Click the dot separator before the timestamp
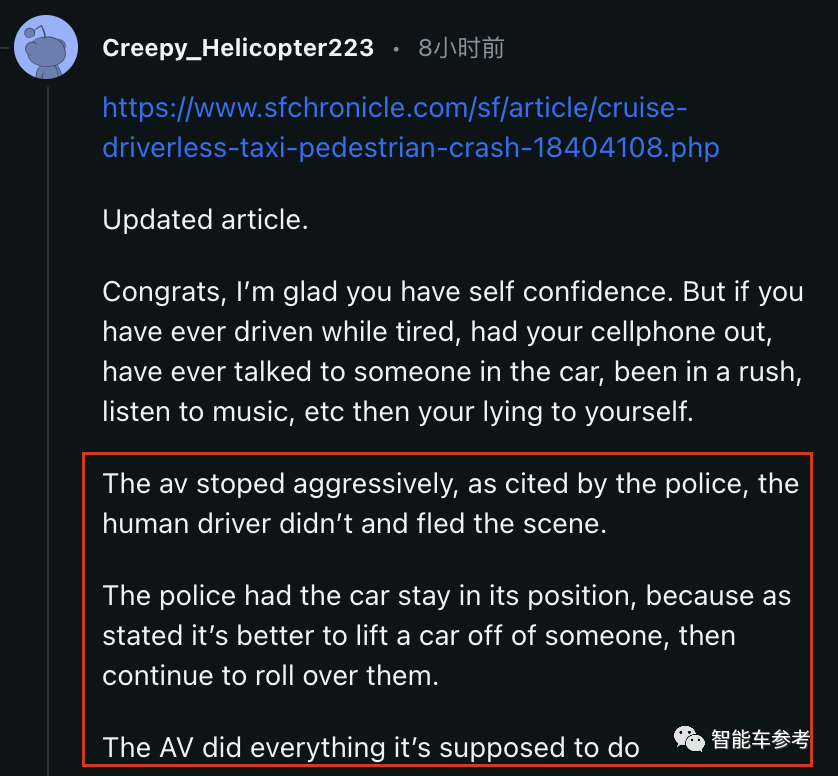The width and height of the screenshot is (838, 776). (396, 48)
